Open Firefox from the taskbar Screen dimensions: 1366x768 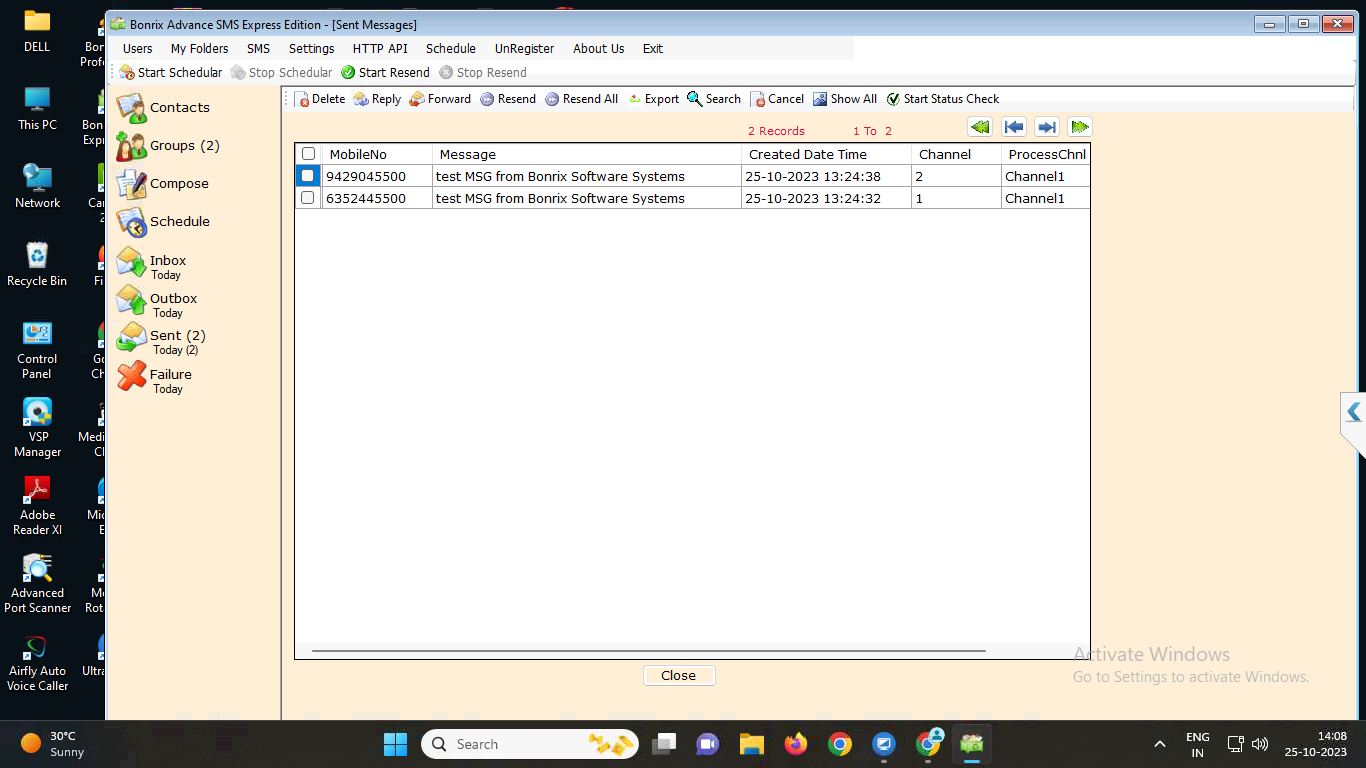coord(796,744)
